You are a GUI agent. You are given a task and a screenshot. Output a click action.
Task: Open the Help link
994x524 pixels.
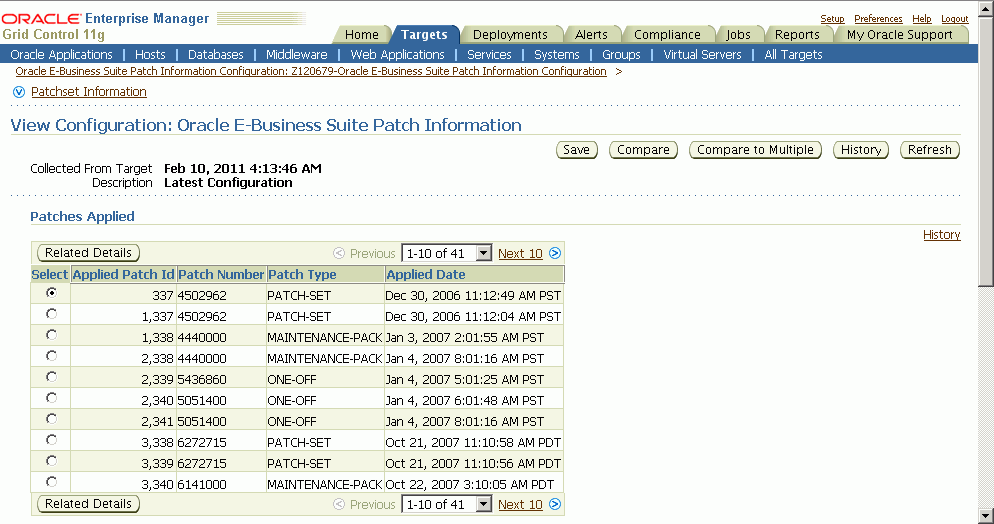coord(922,19)
